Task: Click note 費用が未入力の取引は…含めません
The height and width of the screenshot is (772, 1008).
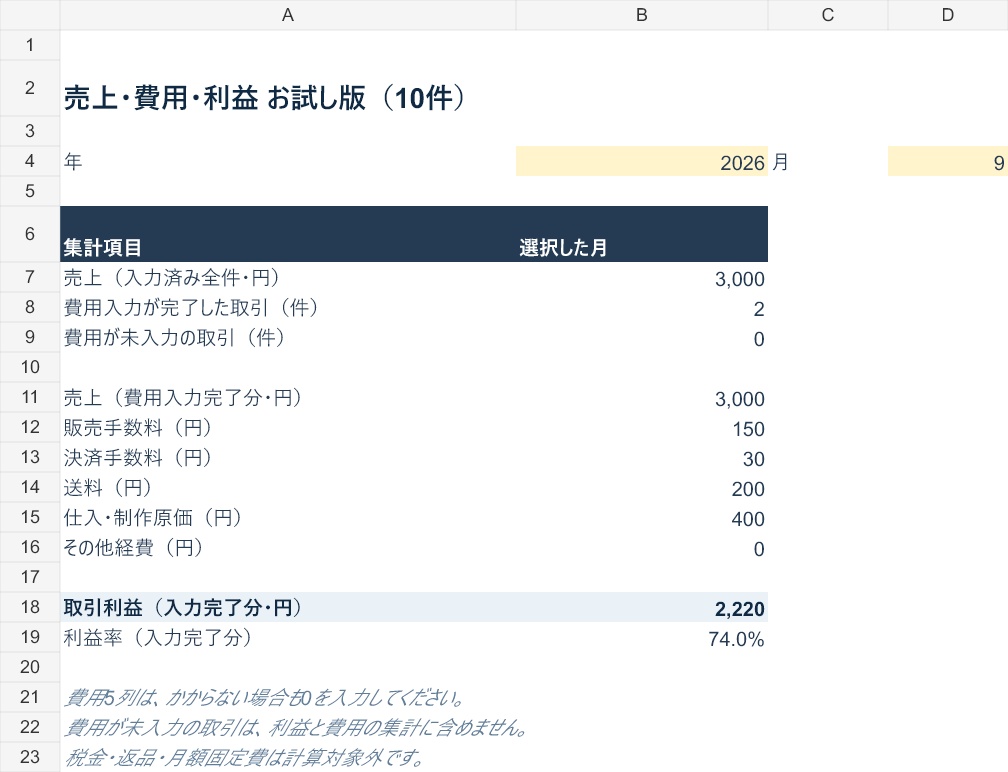Action: pyautogui.click(x=296, y=728)
